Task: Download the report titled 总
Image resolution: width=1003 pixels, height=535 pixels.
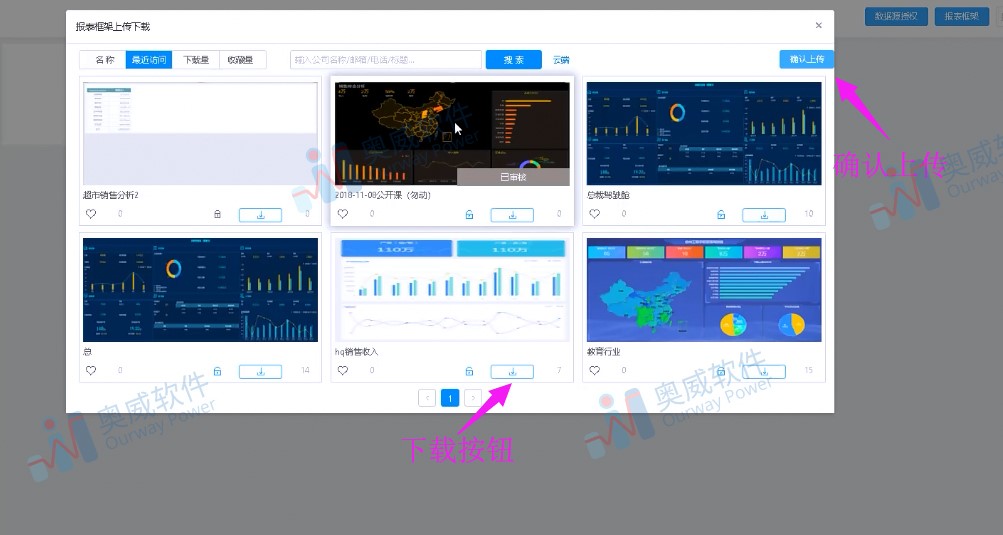Action: [260, 372]
